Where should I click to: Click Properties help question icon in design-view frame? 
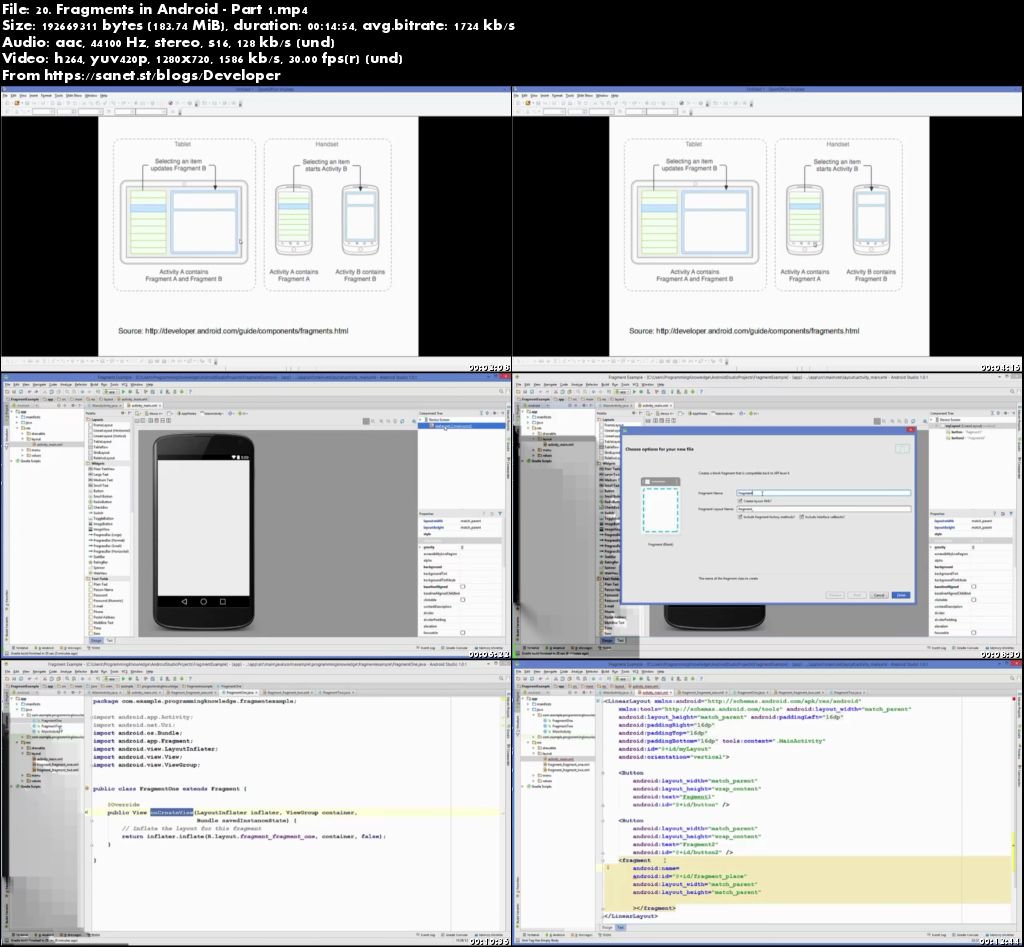pos(484,513)
